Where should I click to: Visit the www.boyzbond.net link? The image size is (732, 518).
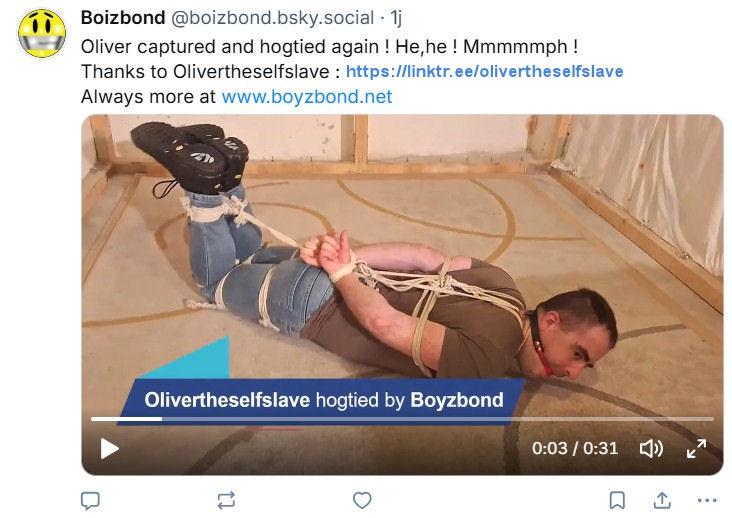click(x=307, y=97)
